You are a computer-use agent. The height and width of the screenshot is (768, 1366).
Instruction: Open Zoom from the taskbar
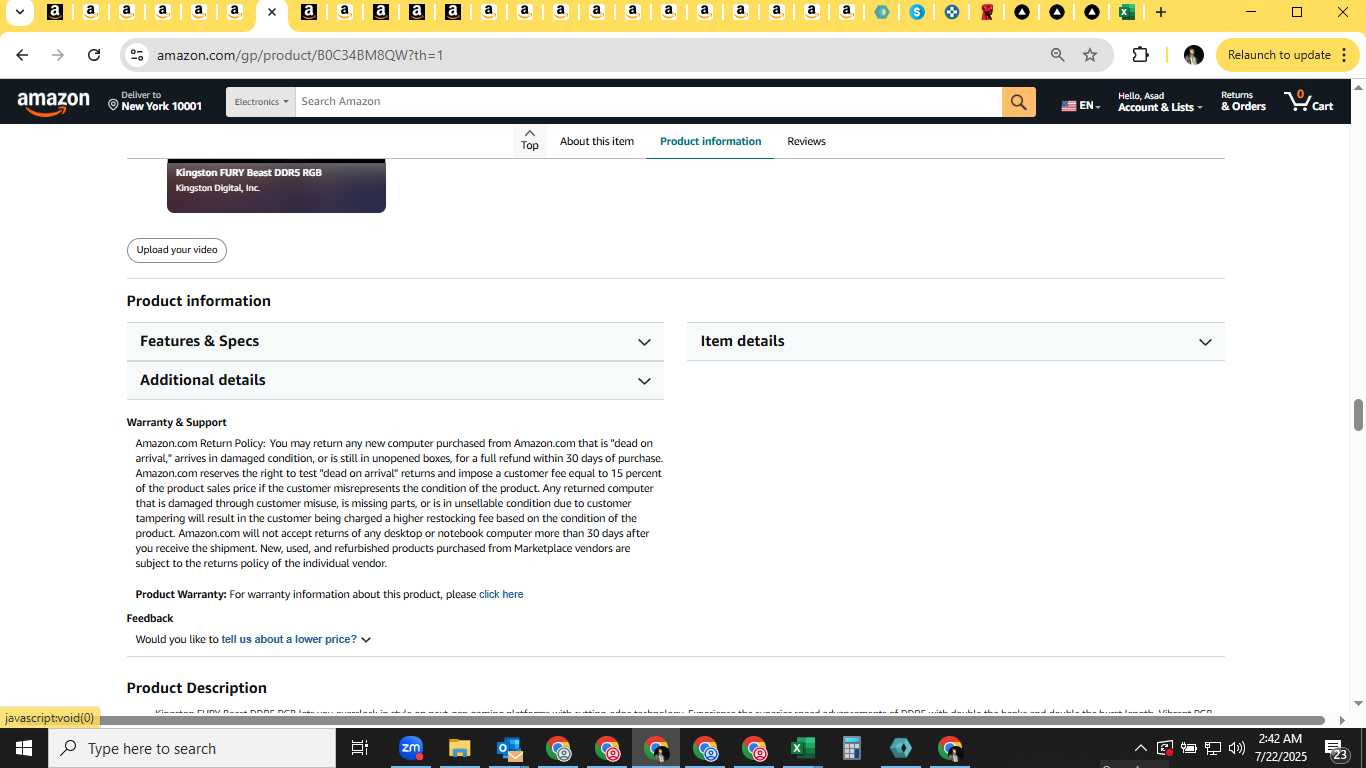click(x=410, y=748)
